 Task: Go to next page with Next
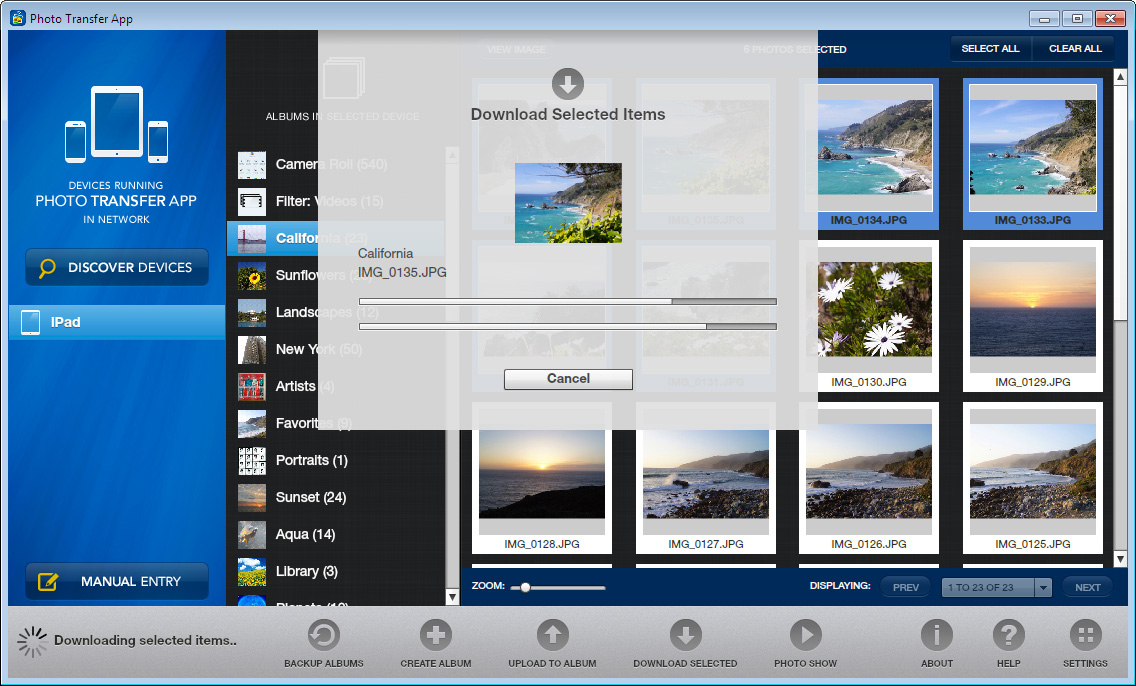click(1087, 587)
